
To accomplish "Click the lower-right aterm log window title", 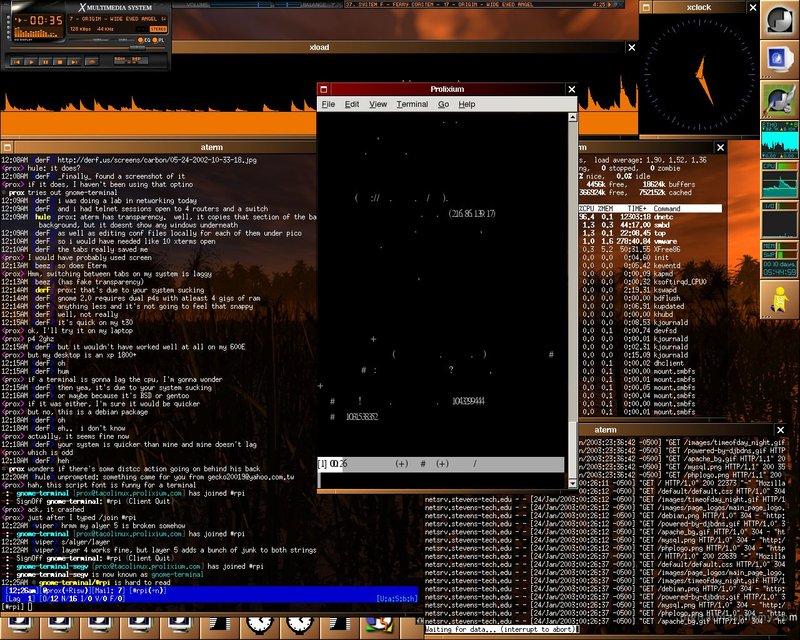I will pyautogui.click(x=605, y=430).
